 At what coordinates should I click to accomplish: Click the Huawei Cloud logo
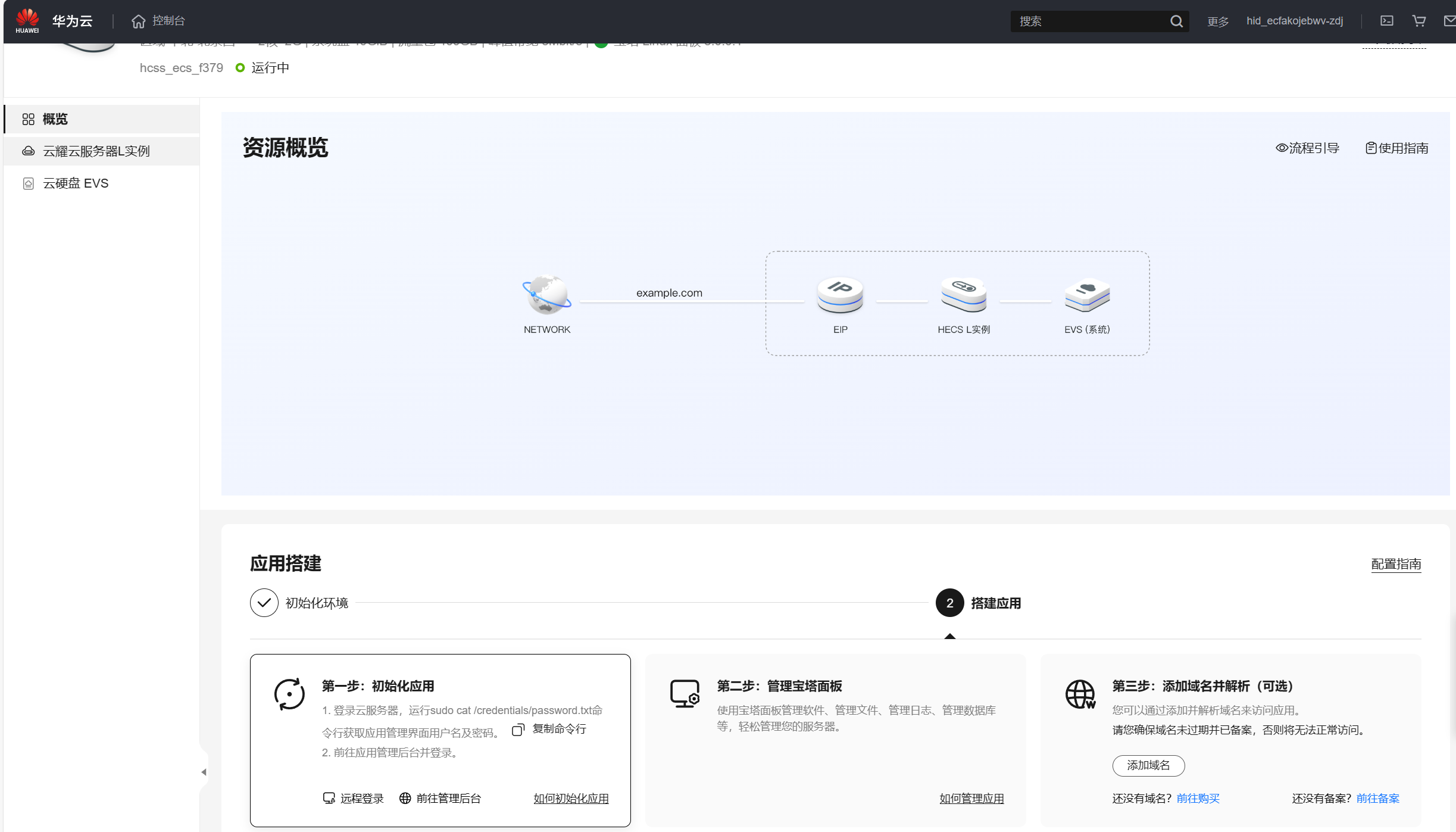tap(28, 21)
